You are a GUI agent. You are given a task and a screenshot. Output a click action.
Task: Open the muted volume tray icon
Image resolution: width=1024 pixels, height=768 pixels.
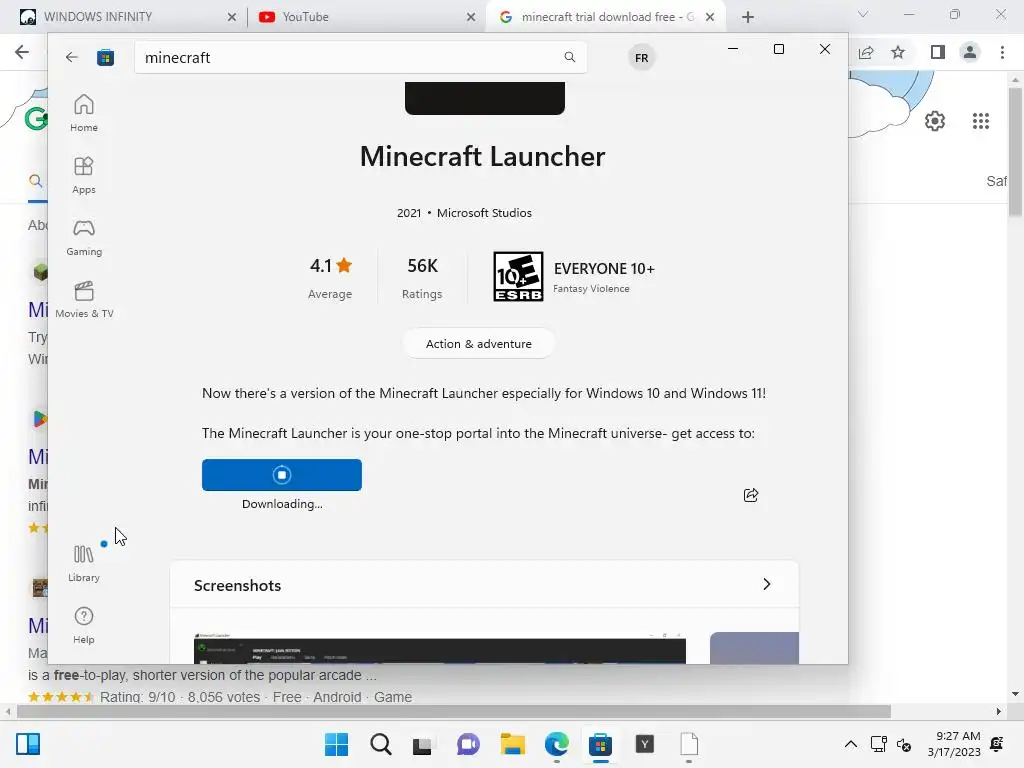click(904, 744)
